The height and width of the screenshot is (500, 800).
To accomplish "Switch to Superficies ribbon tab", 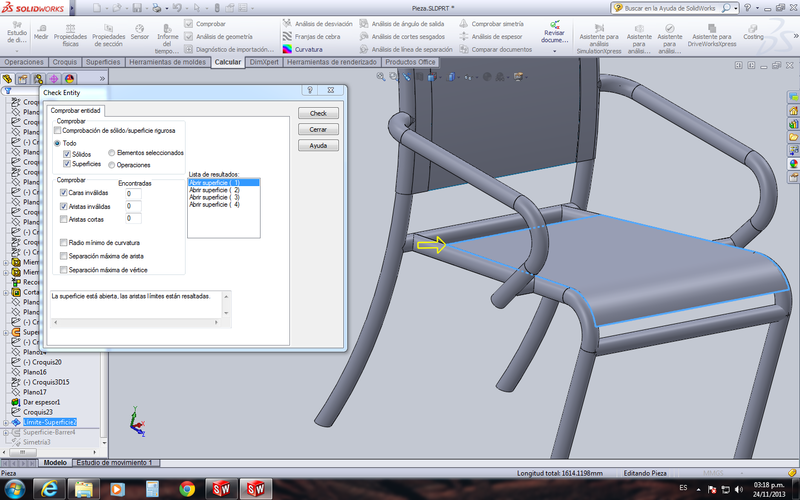I will (103, 62).
